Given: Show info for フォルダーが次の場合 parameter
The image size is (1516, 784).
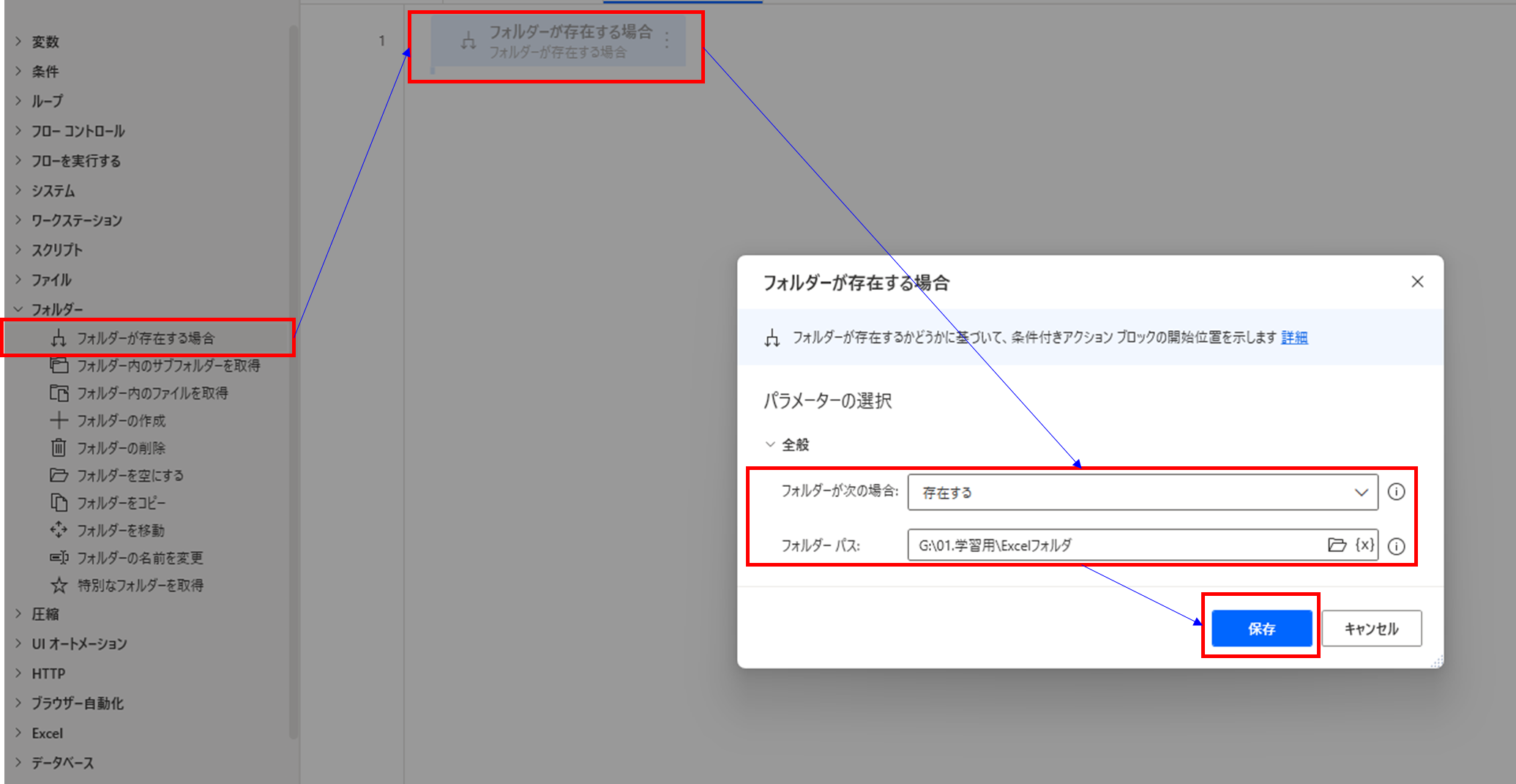Looking at the screenshot, I should click(1397, 492).
